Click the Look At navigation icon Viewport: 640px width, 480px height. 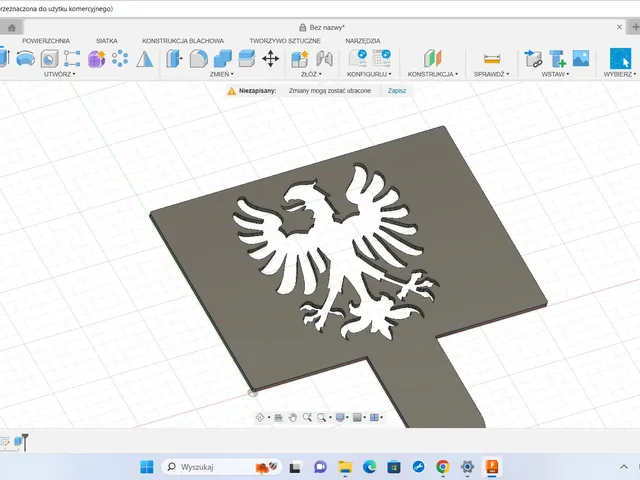click(x=278, y=417)
